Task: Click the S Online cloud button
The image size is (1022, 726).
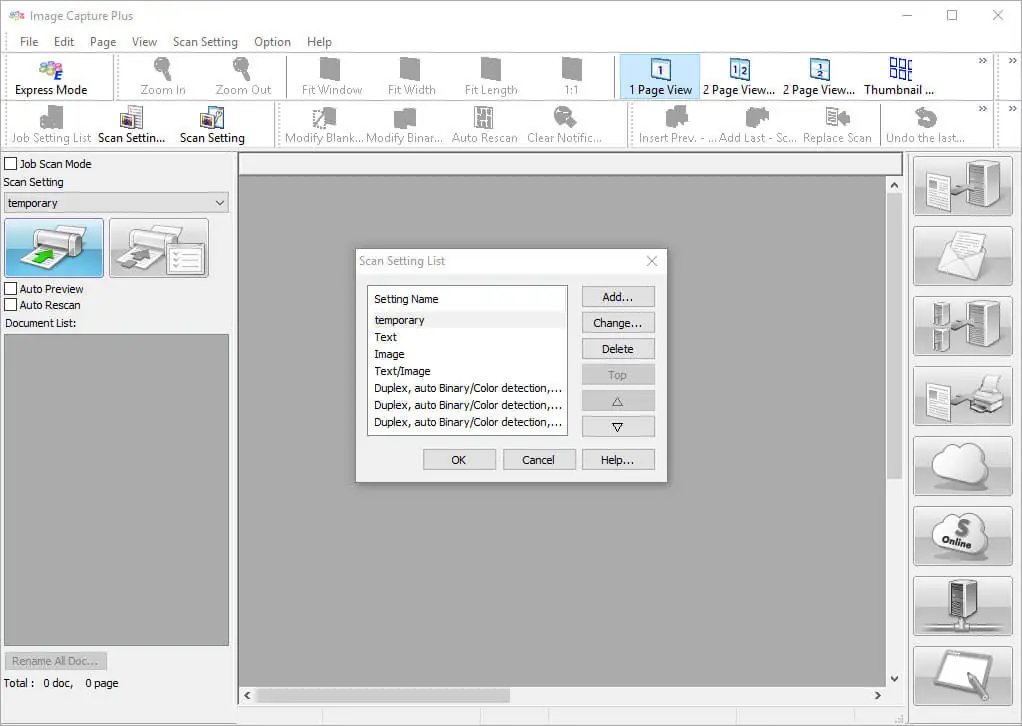Action: click(x=963, y=536)
